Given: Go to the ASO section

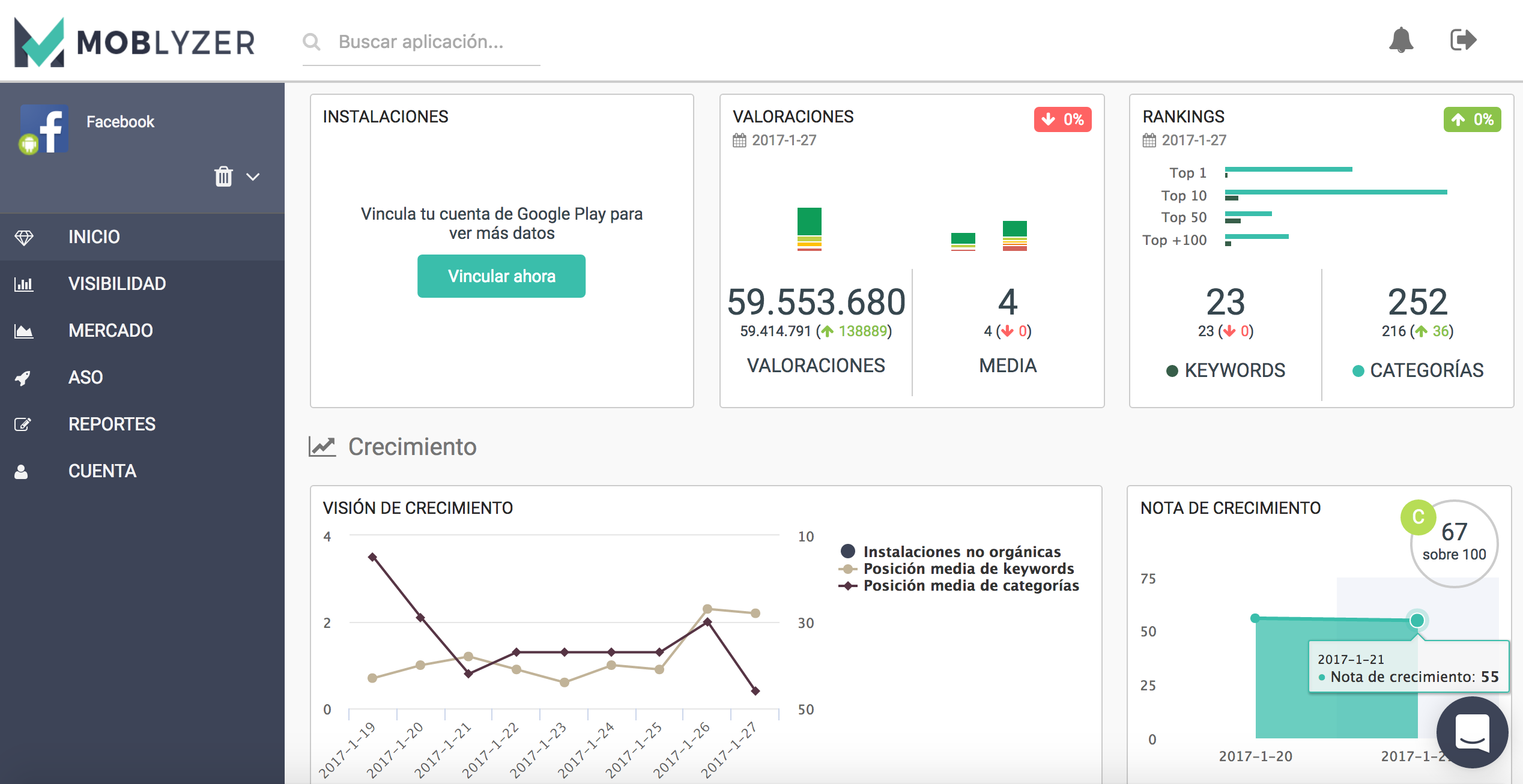Looking at the screenshot, I should coord(85,377).
